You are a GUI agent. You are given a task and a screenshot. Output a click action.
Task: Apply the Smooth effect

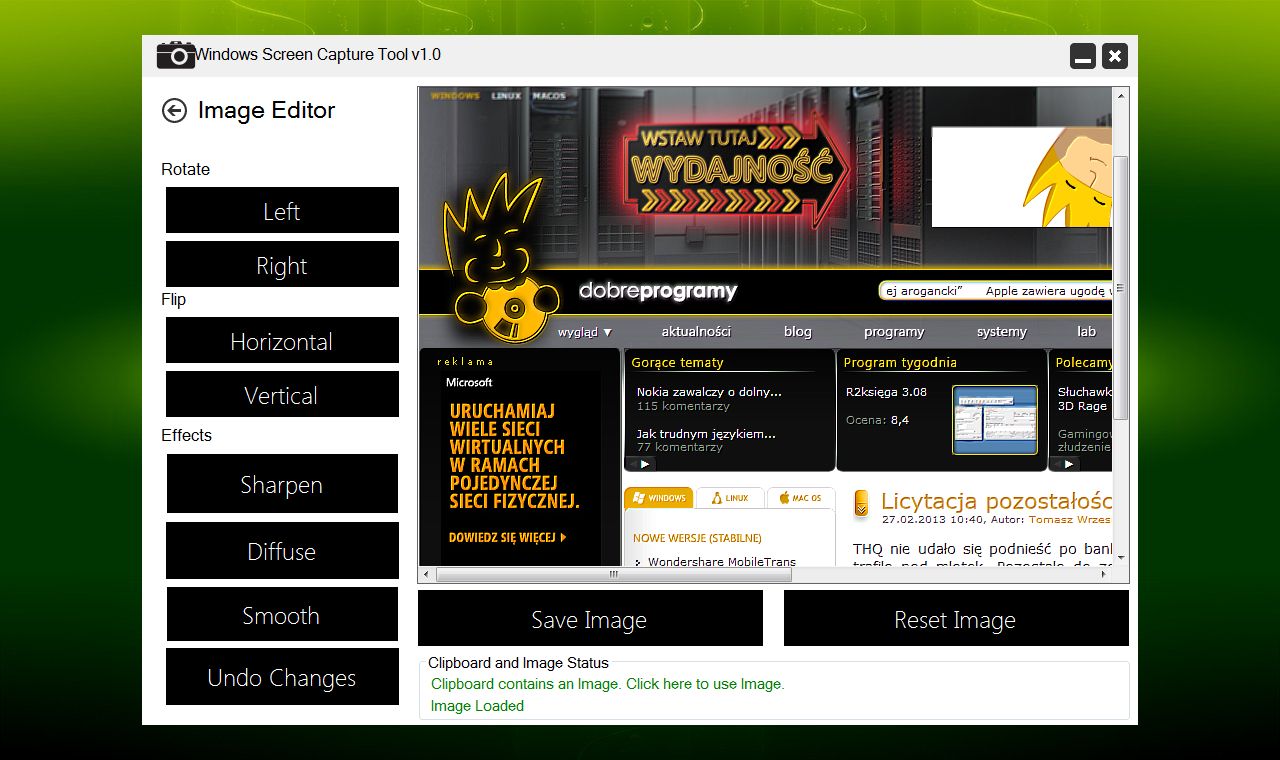[282, 614]
